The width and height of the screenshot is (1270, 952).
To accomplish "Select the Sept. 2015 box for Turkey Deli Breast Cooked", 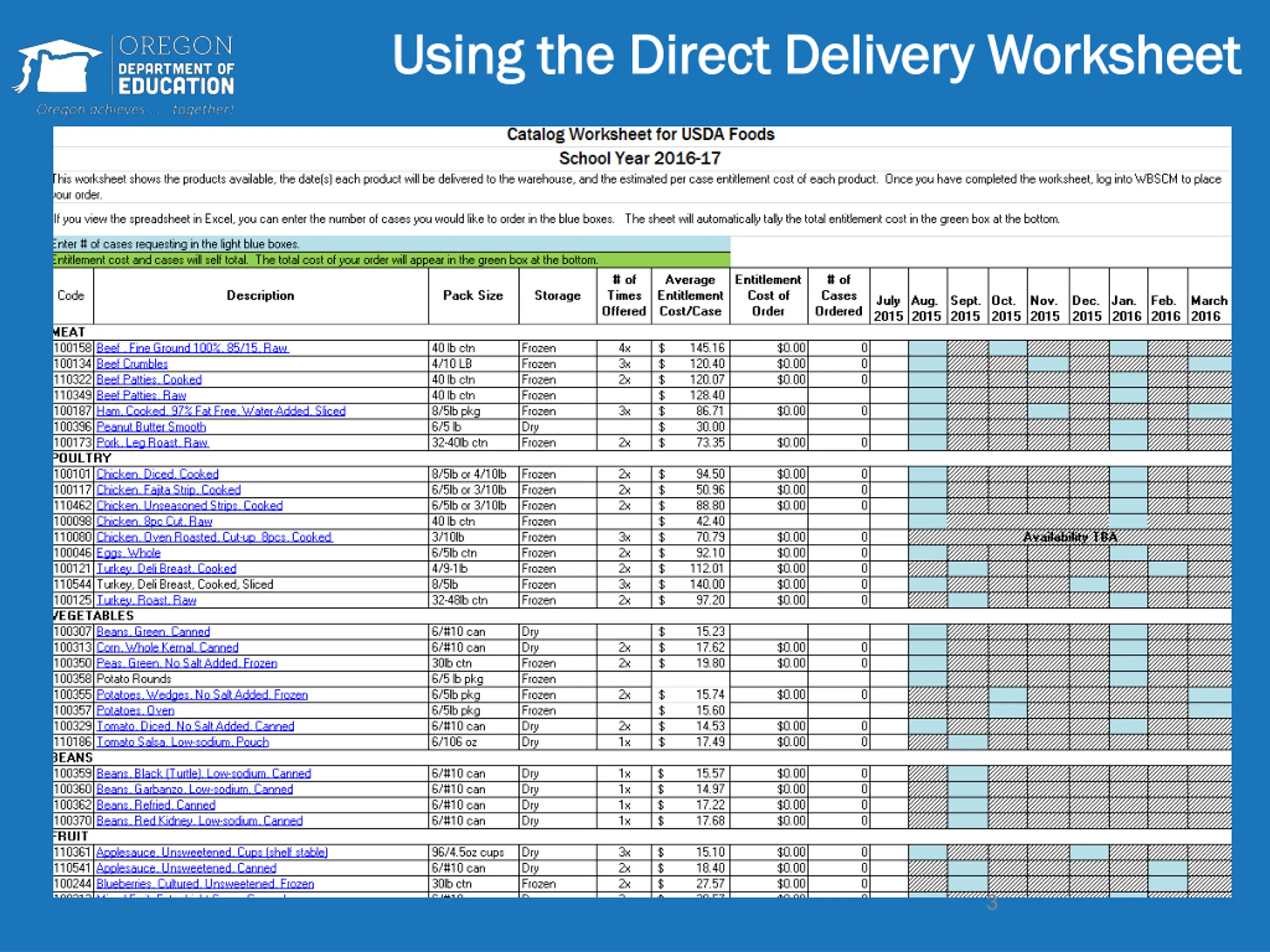I will [968, 569].
